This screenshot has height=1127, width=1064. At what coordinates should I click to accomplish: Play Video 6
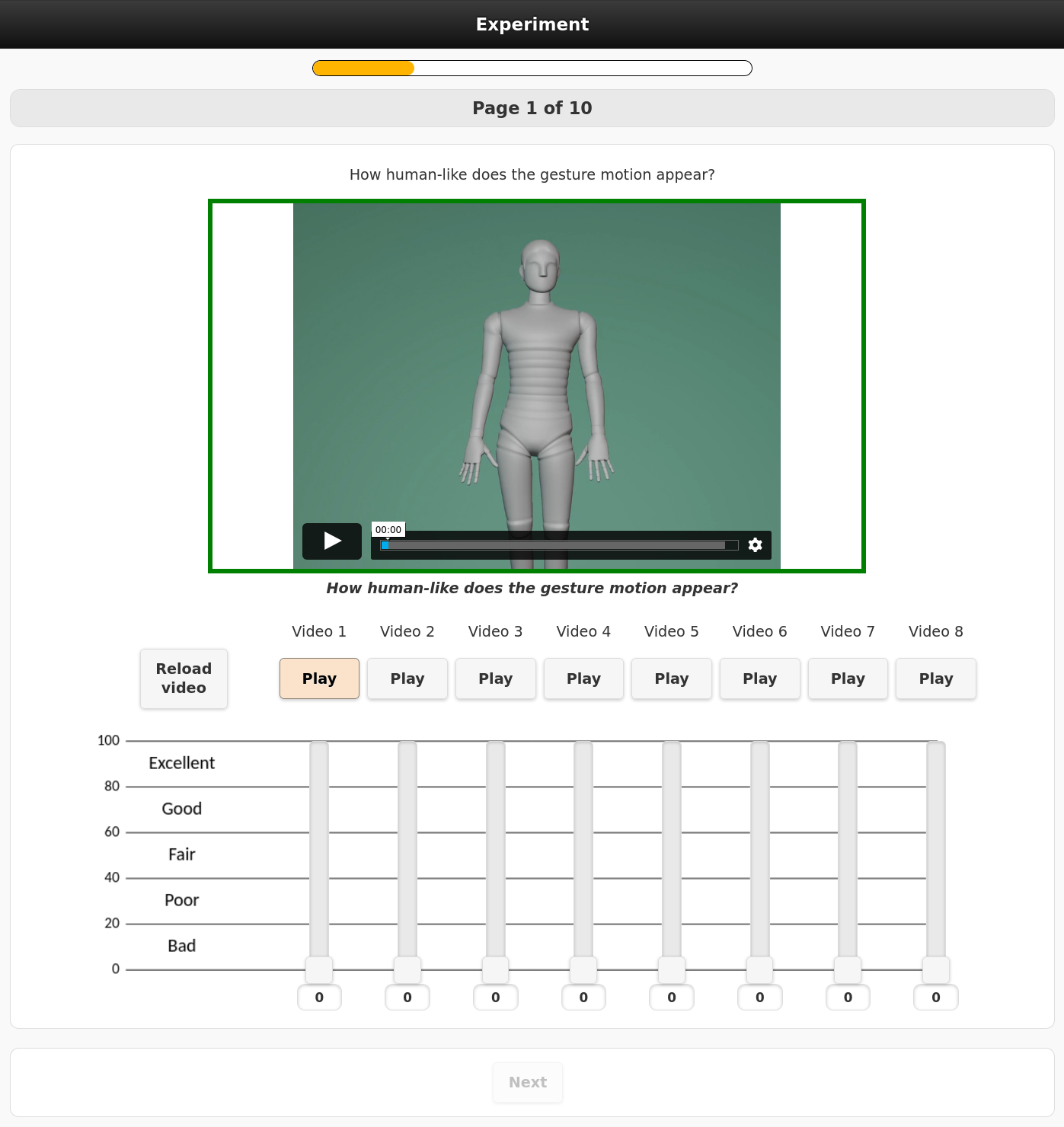click(x=759, y=678)
